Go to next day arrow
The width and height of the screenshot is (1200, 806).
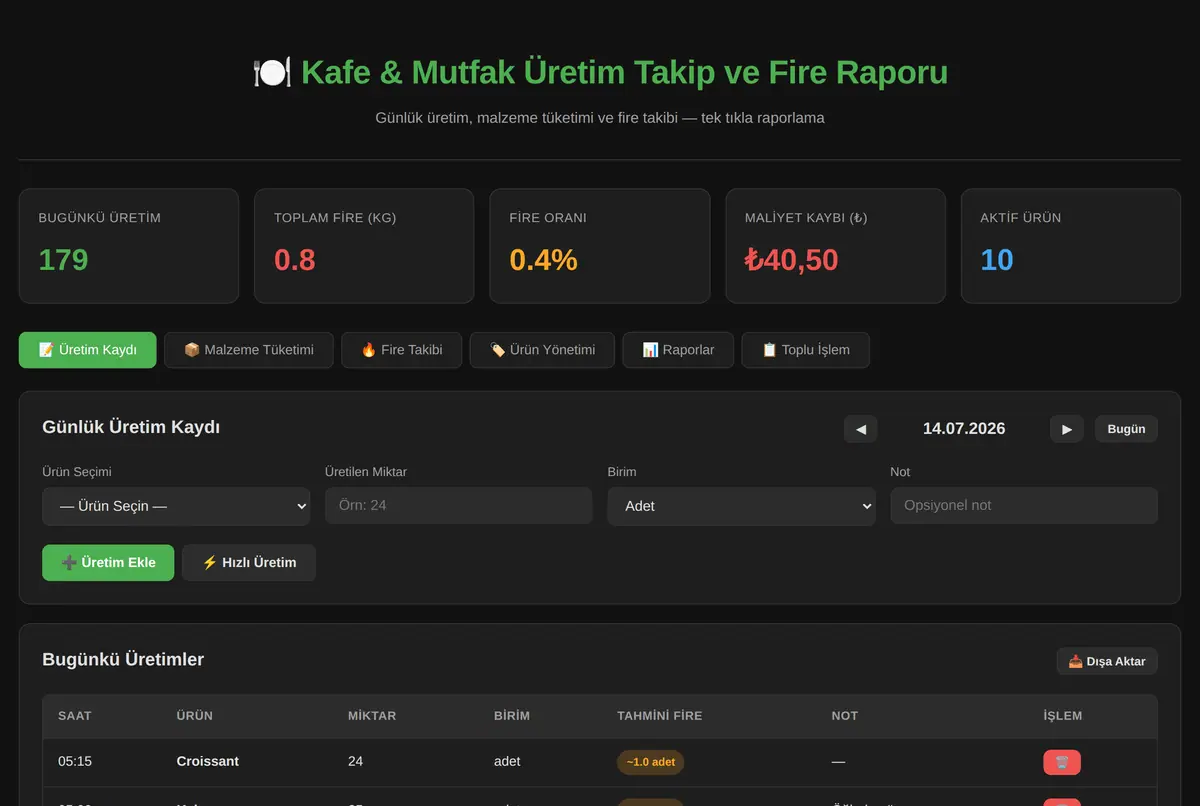tap(1067, 429)
